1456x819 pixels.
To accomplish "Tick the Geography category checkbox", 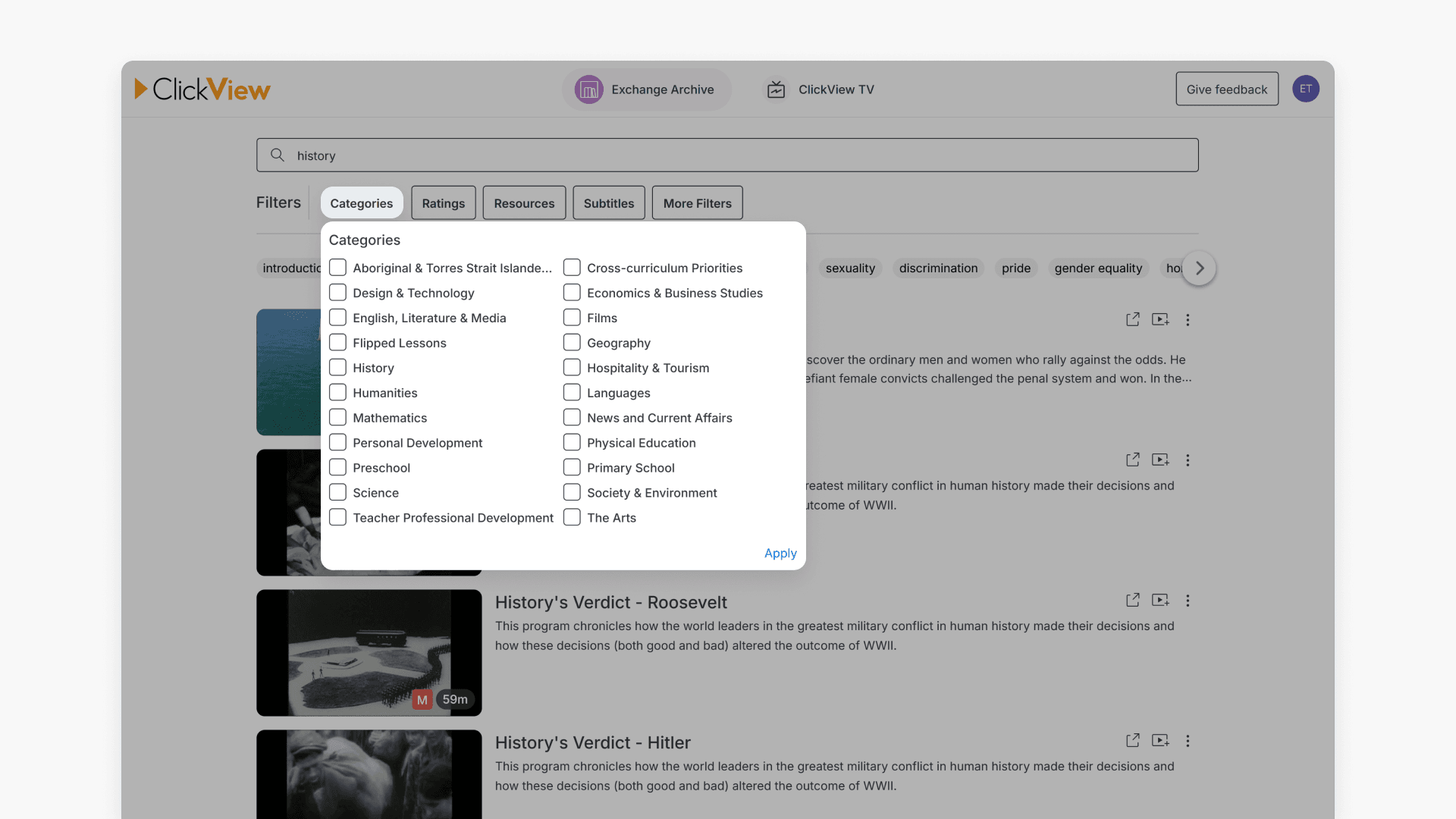I will (x=572, y=343).
